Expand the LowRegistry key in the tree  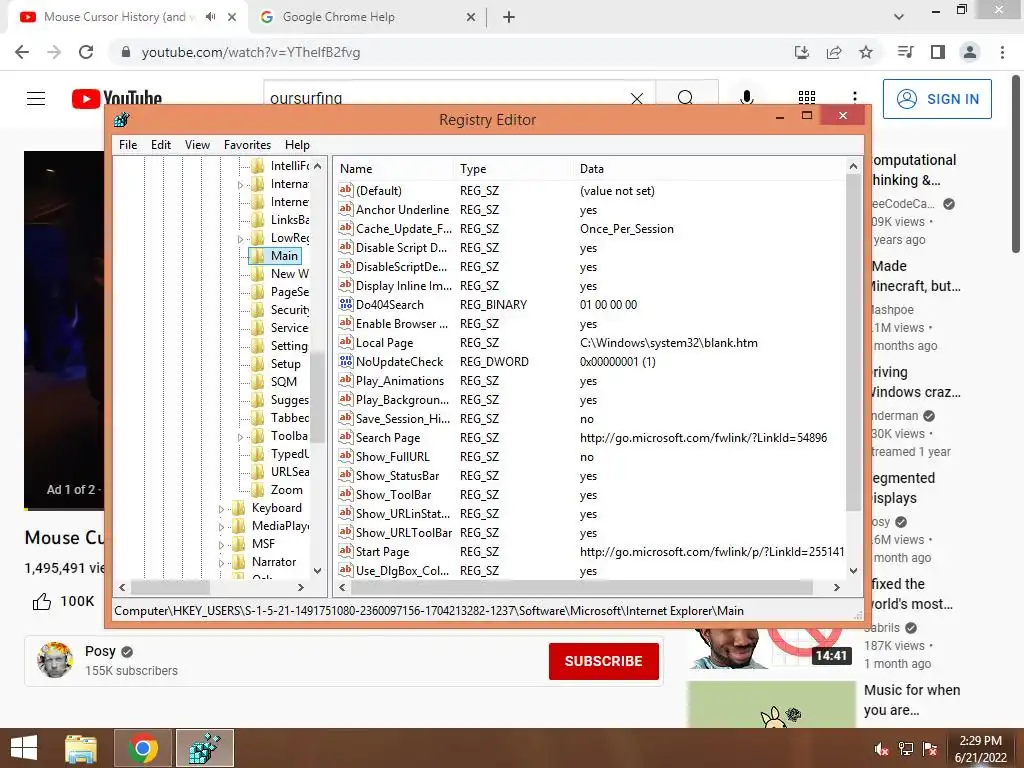click(240, 239)
